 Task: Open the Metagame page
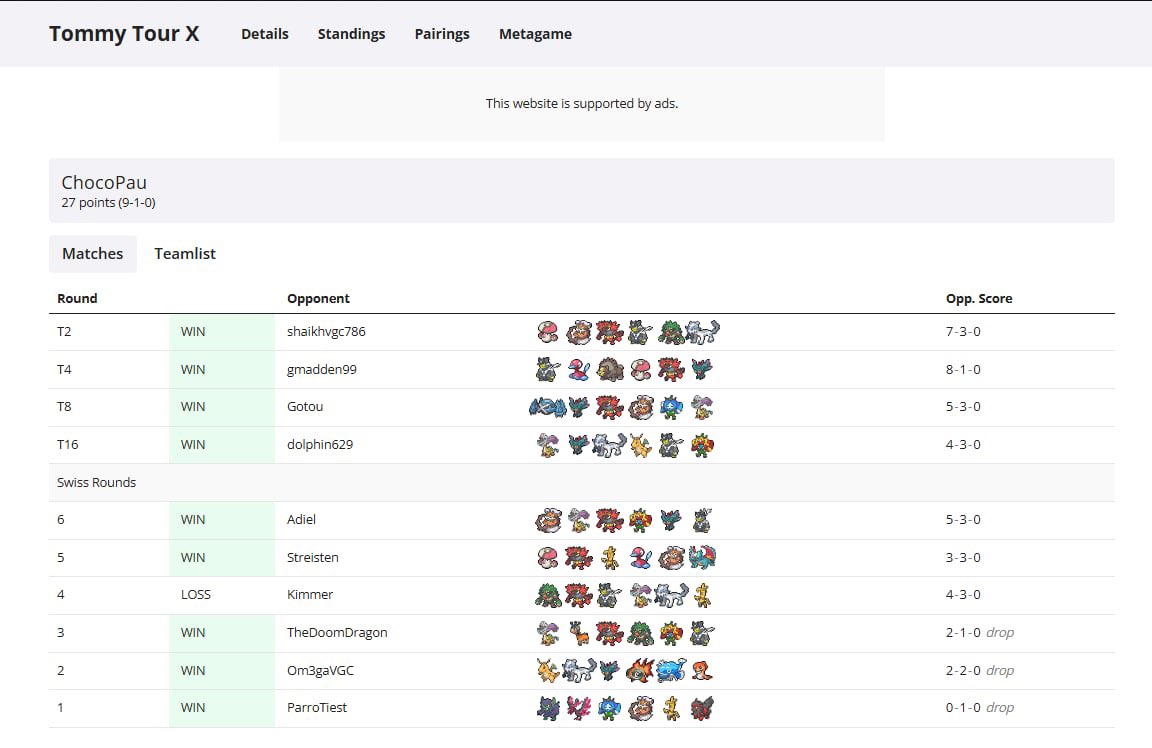click(535, 34)
